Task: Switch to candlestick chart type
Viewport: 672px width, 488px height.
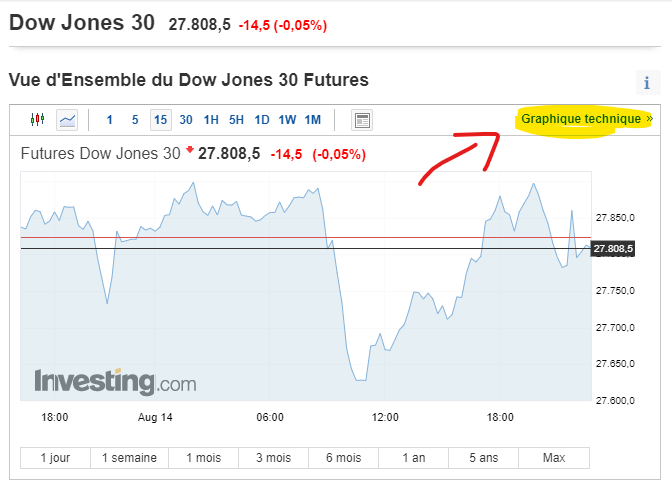Action: tap(38, 120)
